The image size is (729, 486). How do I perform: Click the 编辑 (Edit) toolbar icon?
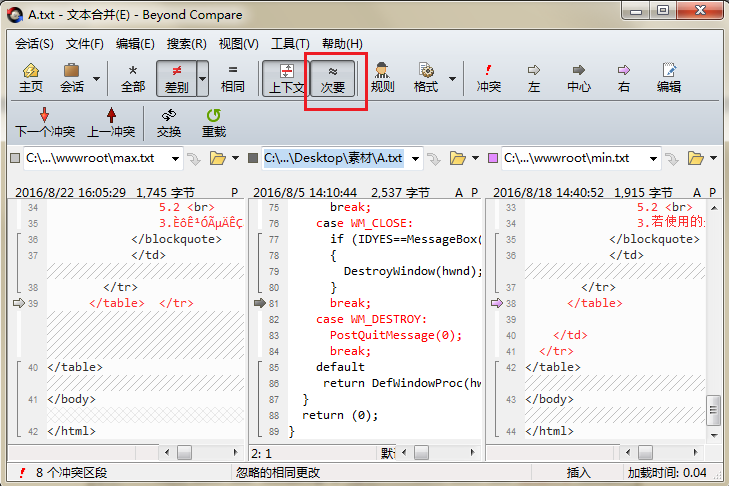click(669, 78)
